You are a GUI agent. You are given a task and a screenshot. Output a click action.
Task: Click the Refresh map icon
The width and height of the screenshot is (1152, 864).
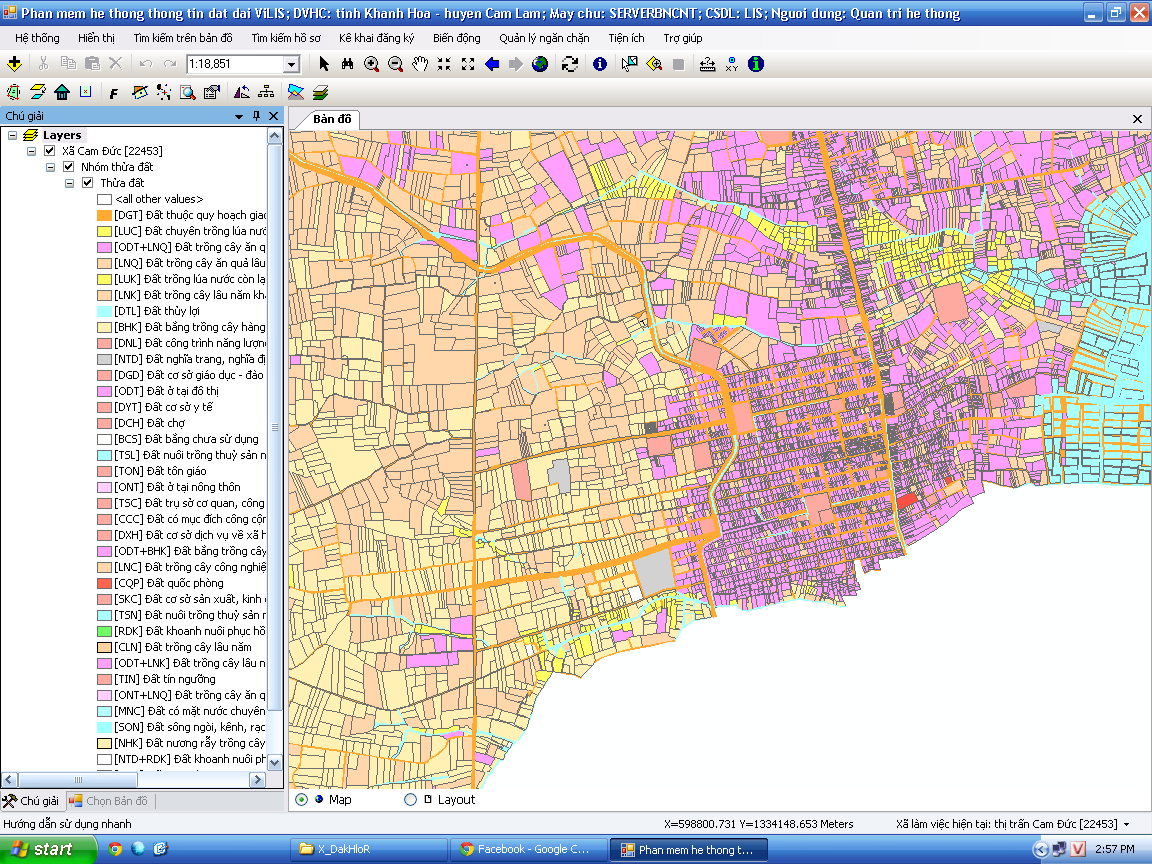coord(570,64)
